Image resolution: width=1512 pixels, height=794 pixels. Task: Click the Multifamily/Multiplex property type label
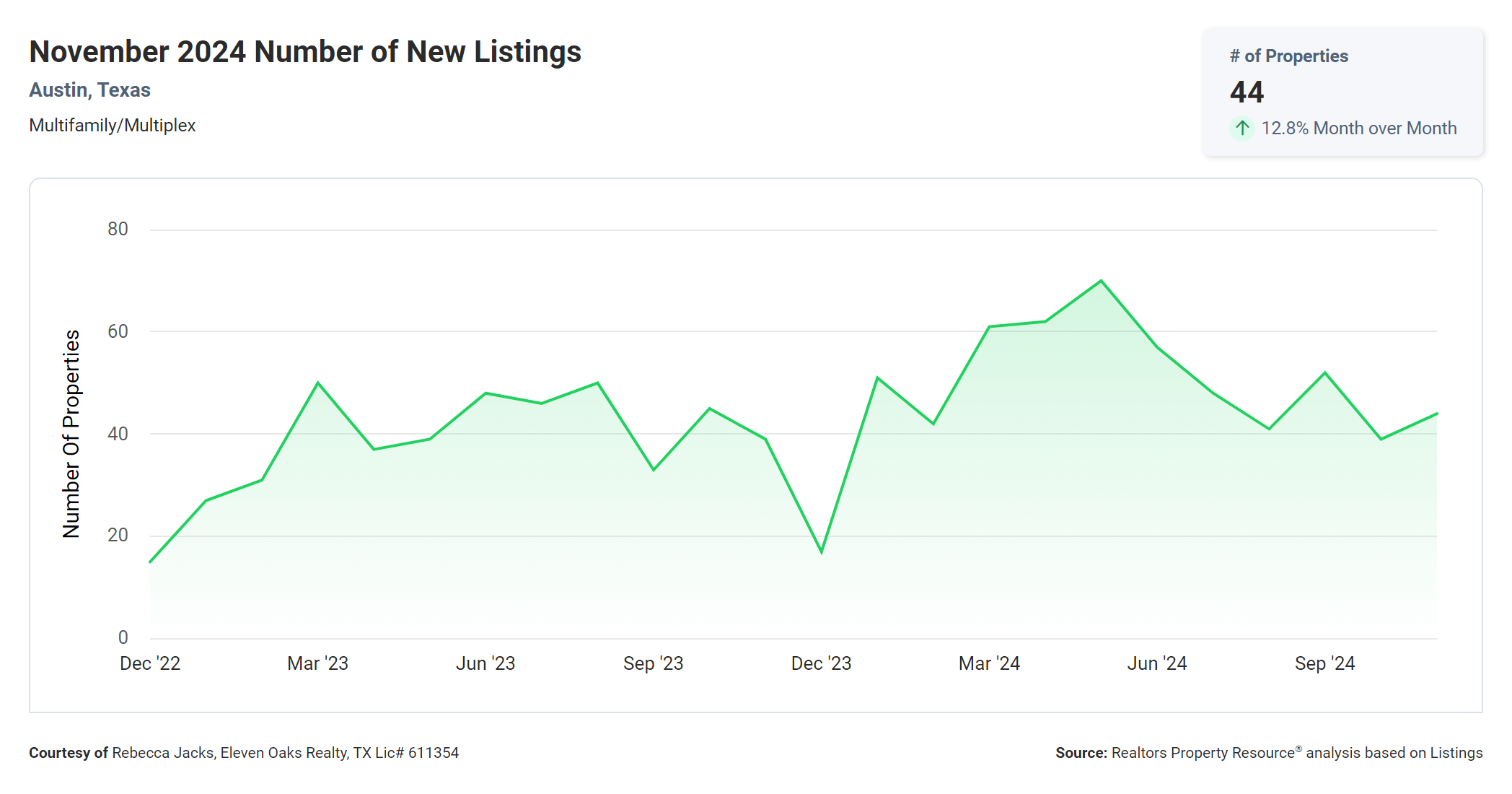pyautogui.click(x=112, y=126)
